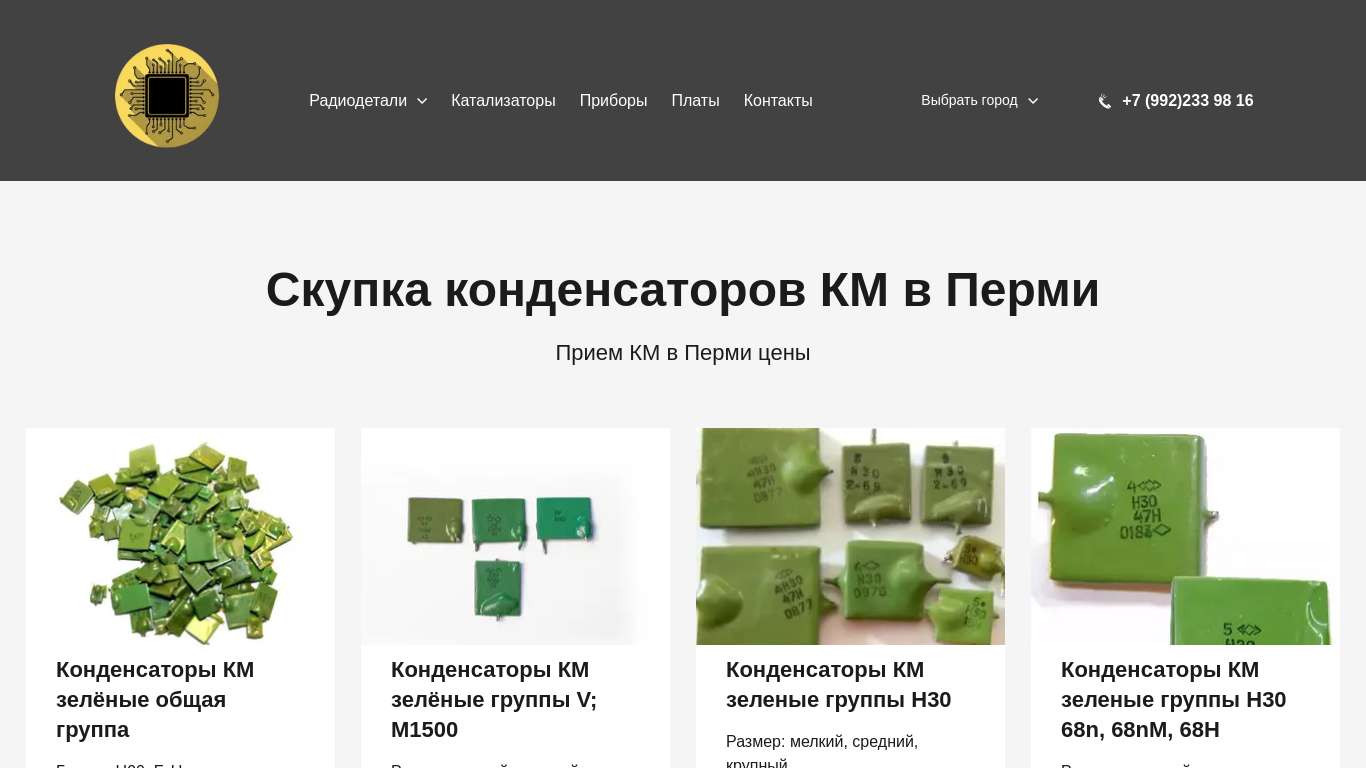This screenshot has width=1366, height=768.
Task: Open the pile of green capacitors image
Action: click(x=180, y=537)
